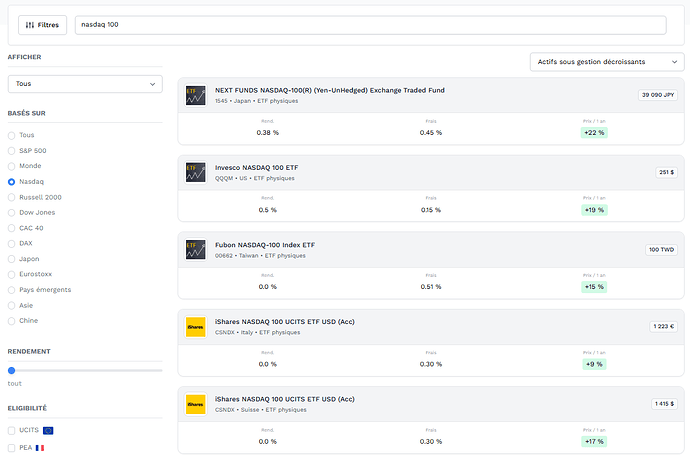Select the S&P 500 radio option
Image resolution: width=690 pixels, height=462 pixels.
[x=11, y=151]
